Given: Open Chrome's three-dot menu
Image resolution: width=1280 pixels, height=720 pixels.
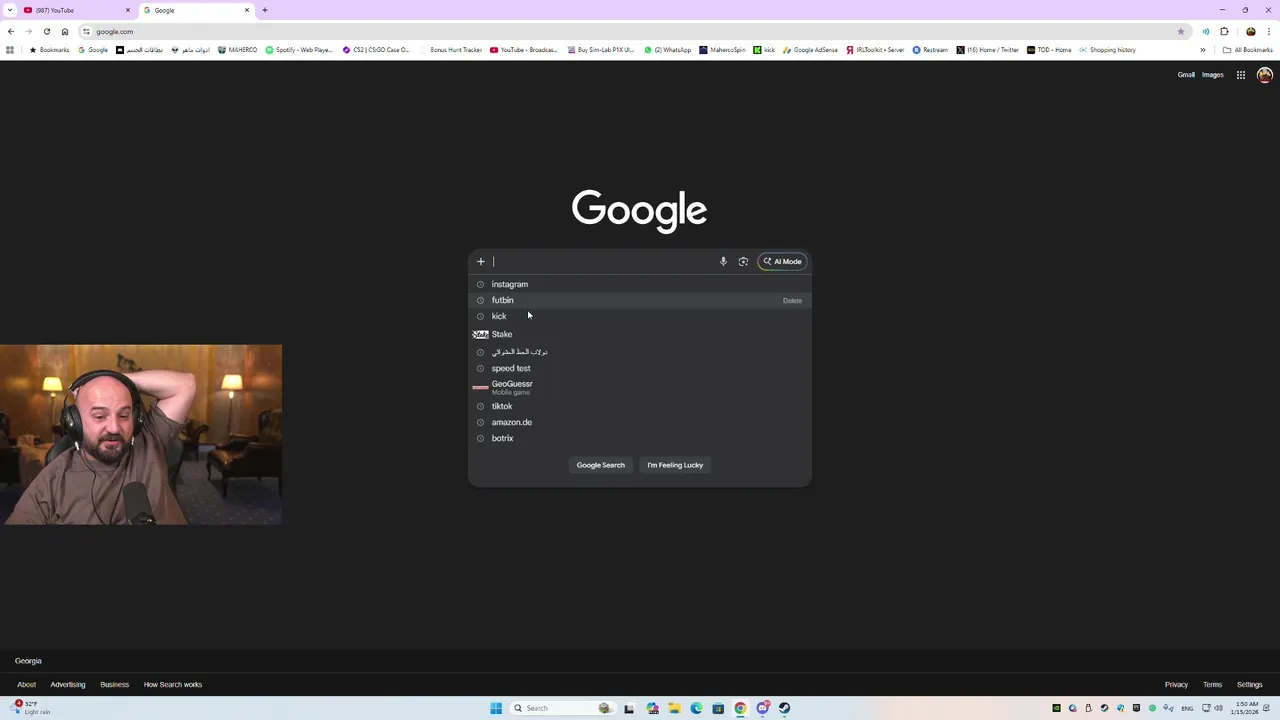Looking at the screenshot, I should [x=1269, y=31].
